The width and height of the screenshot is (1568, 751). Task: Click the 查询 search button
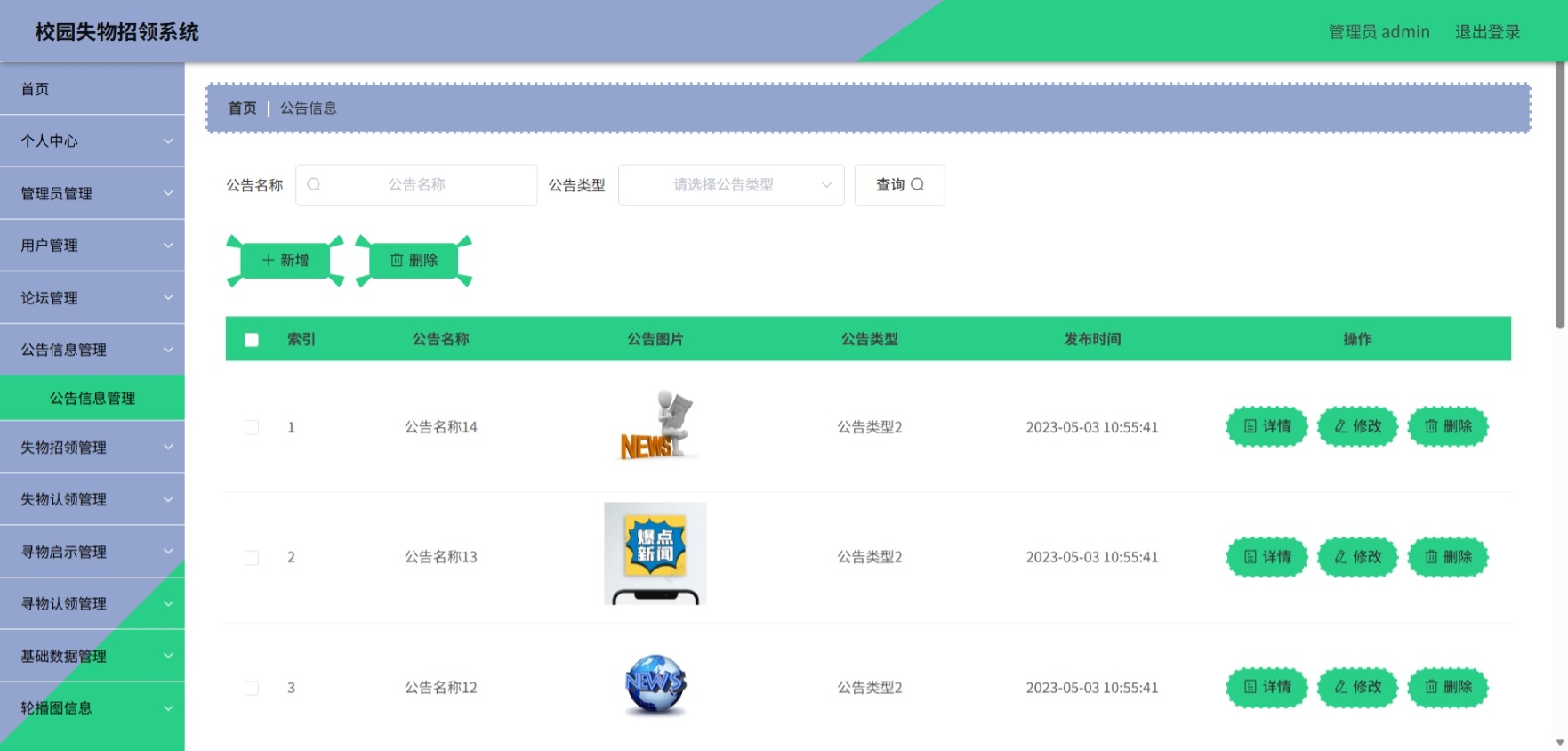[x=899, y=184]
